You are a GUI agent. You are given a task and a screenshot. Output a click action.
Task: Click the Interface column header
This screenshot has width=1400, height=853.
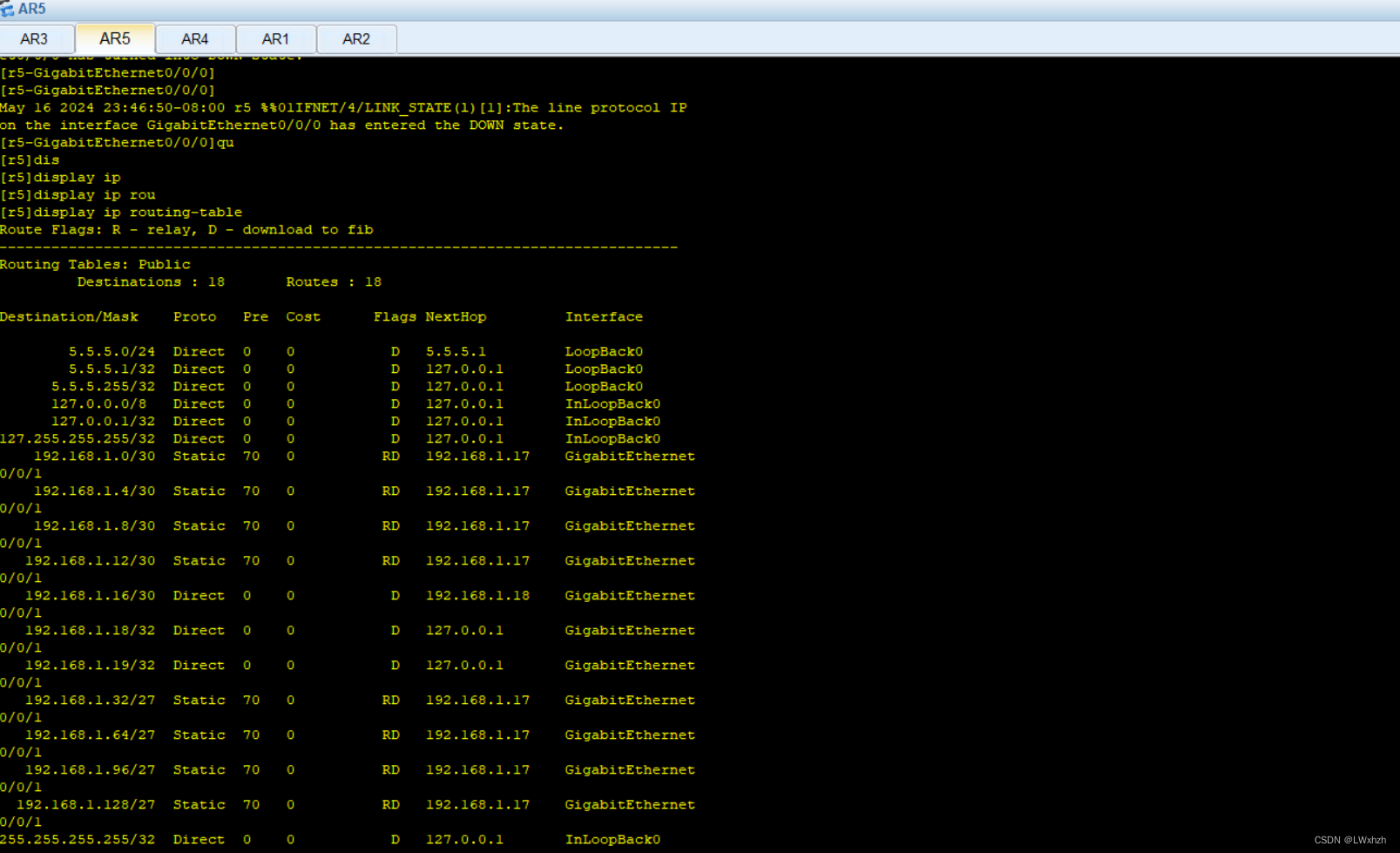(x=604, y=317)
